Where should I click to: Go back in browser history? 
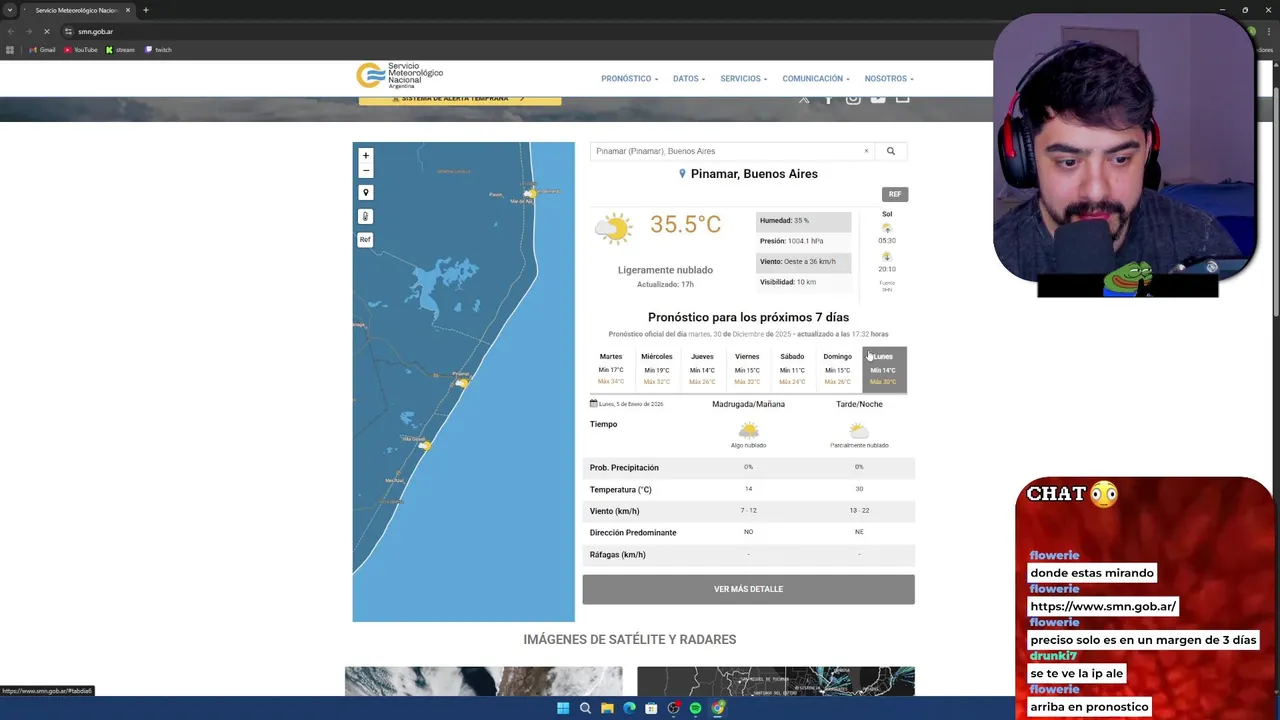(x=11, y=31)
